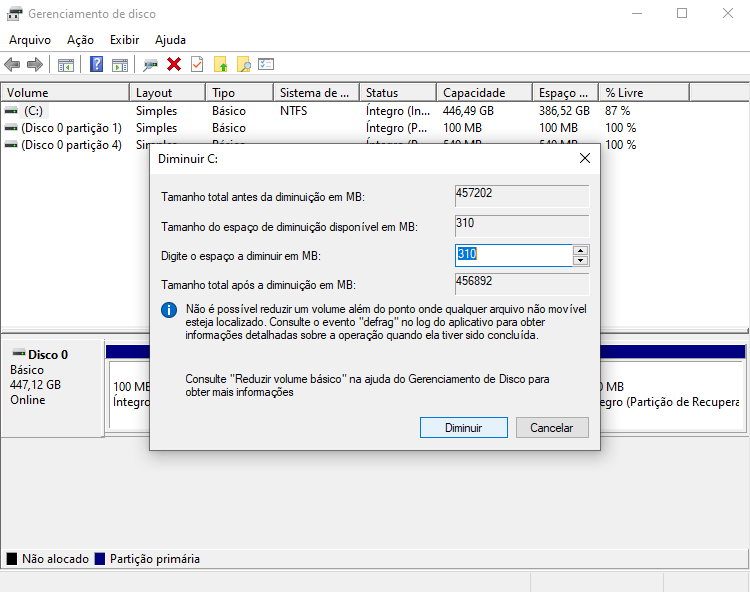Click the red X delete icon

(x=174, y=64)
